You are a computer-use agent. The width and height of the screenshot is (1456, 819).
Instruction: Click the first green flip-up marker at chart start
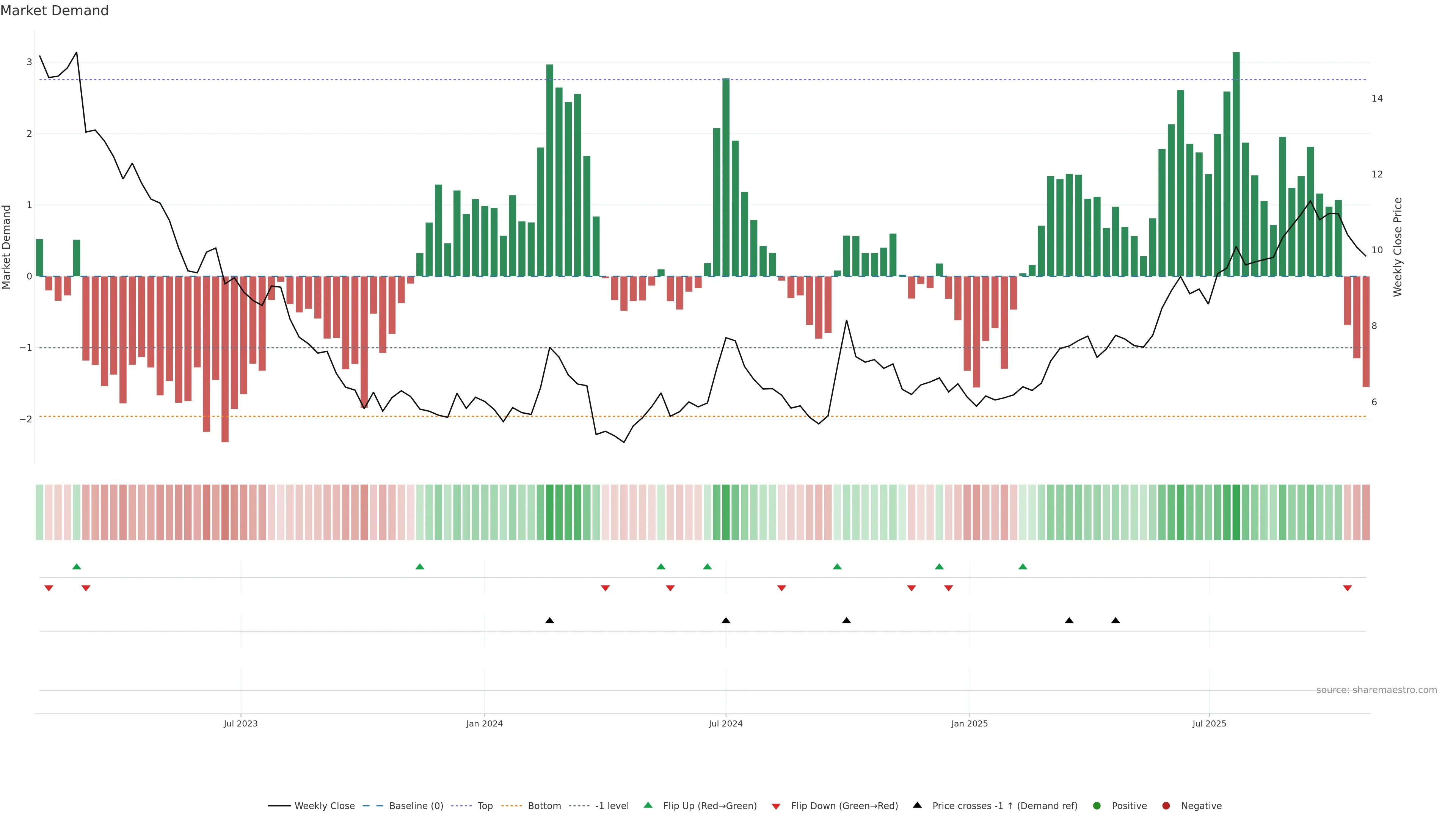pyautogui.click(x=77, y=566)
